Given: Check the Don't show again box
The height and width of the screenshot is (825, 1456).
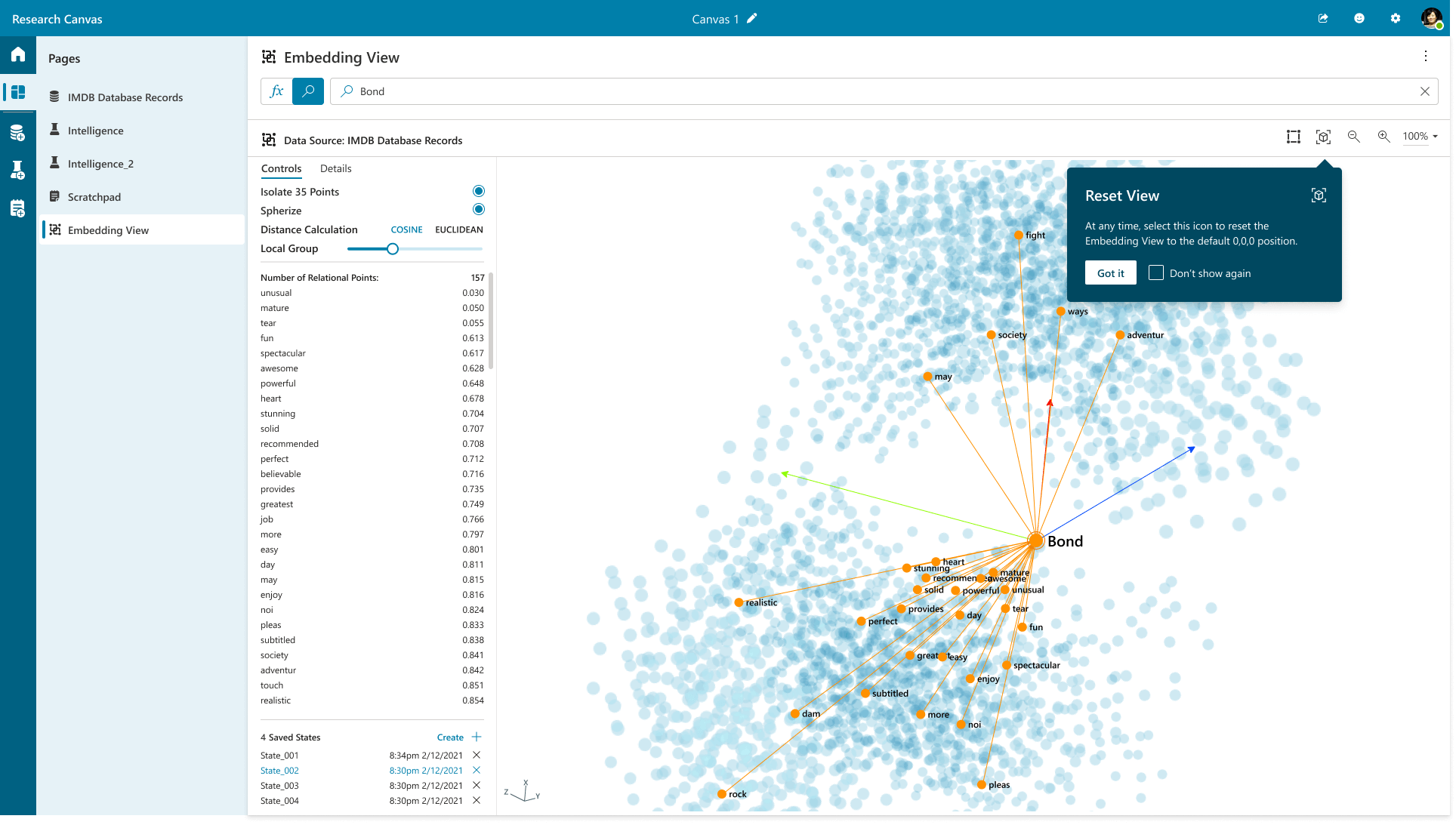Looking at the screenshot, I should (1156, 272).
